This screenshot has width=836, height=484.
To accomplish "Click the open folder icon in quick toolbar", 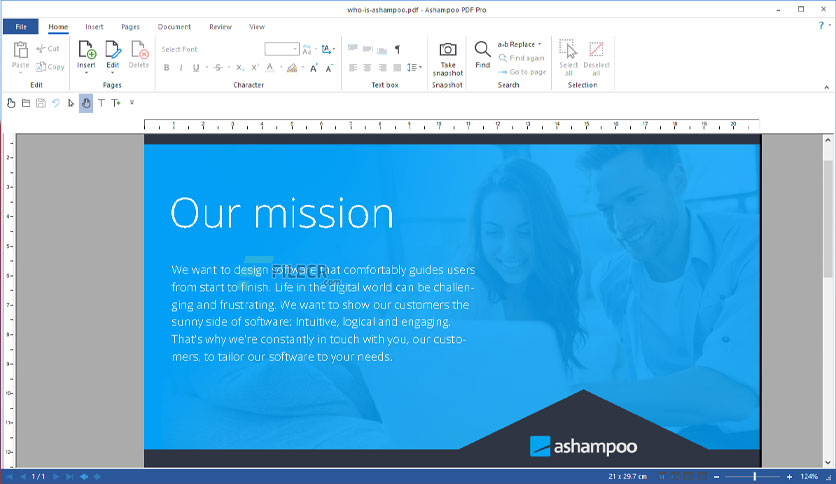I will click(26, 103).
